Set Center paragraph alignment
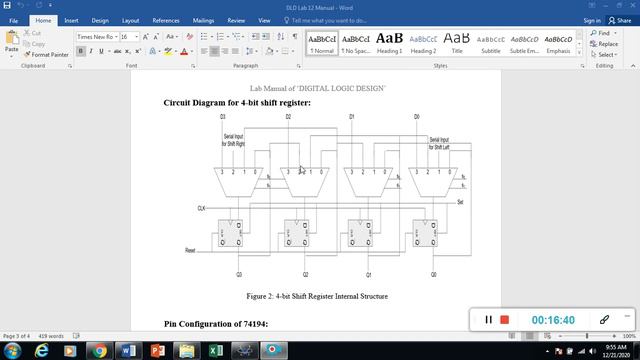 [x=214, y=51]
